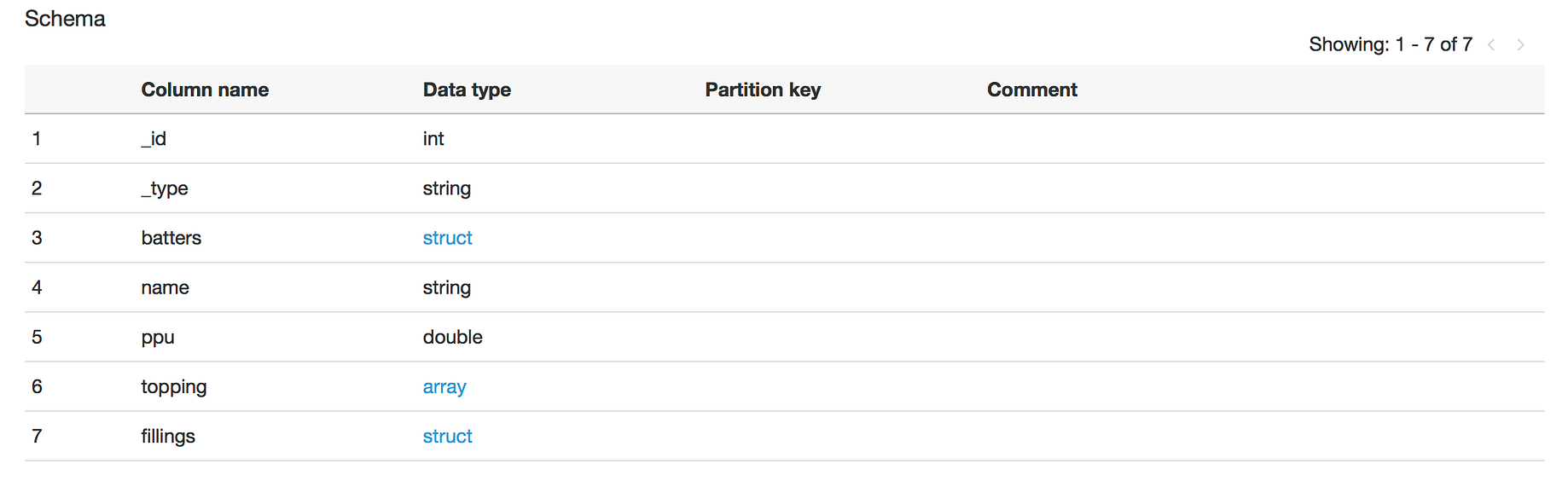1568x504 pixels.
Task: Click the Schema heading
Action: coord(65,19)
